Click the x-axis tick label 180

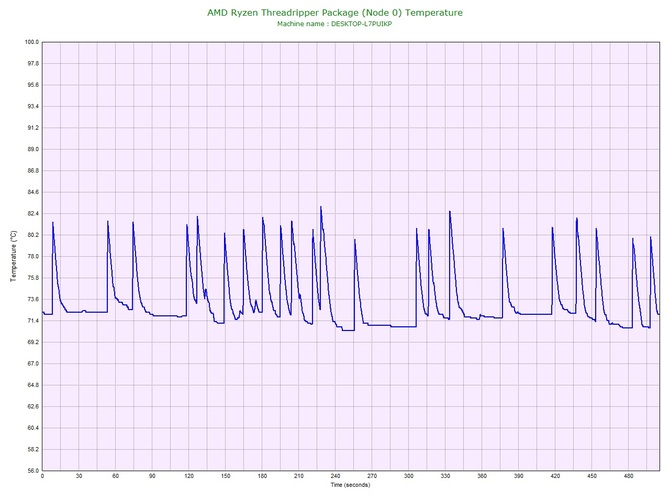pos(262,476)
